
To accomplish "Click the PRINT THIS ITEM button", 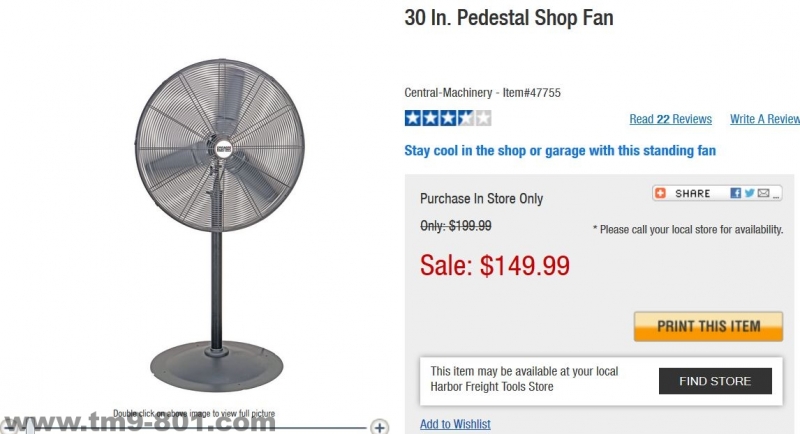I will point(708,326).
